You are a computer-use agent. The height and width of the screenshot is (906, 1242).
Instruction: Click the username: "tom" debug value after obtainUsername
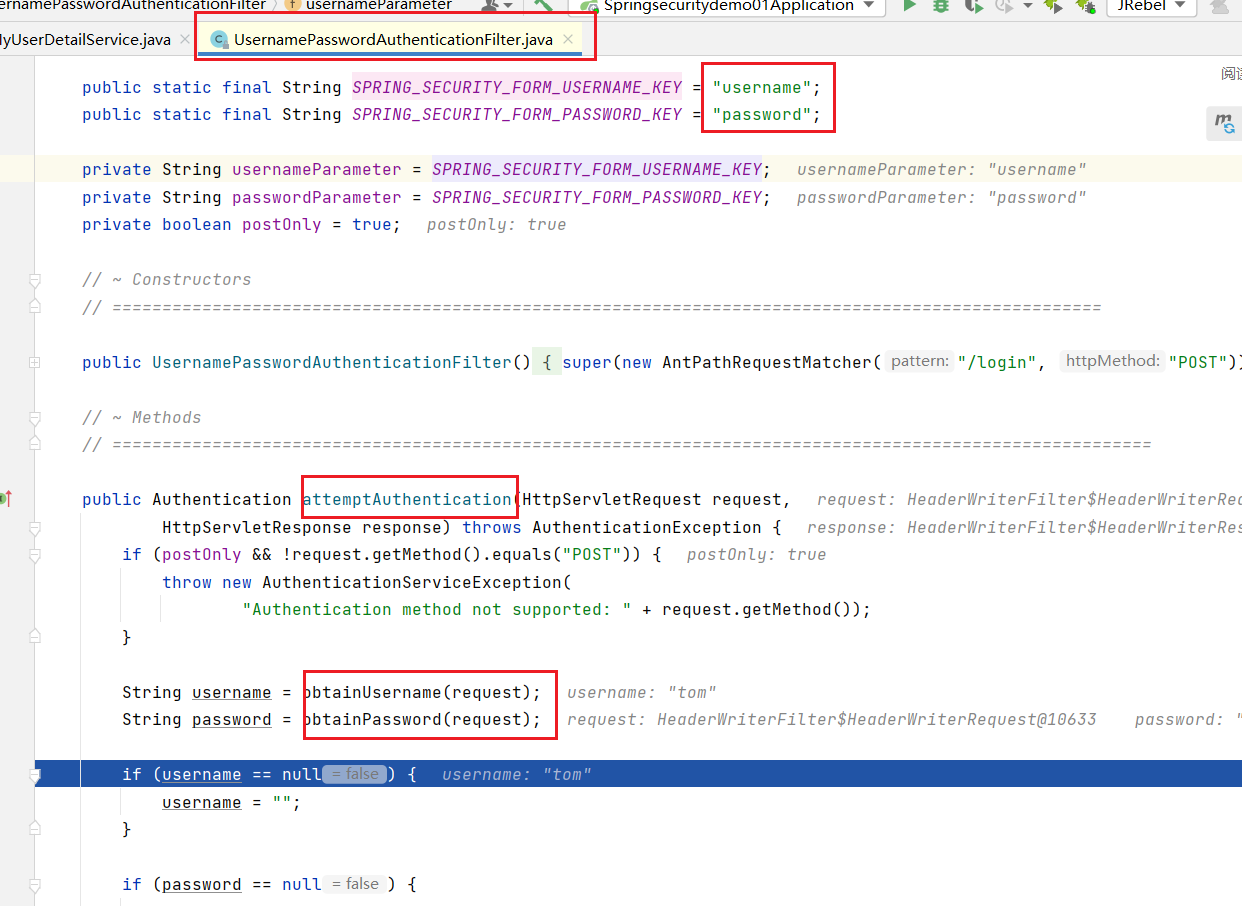[x=642, y=692]
